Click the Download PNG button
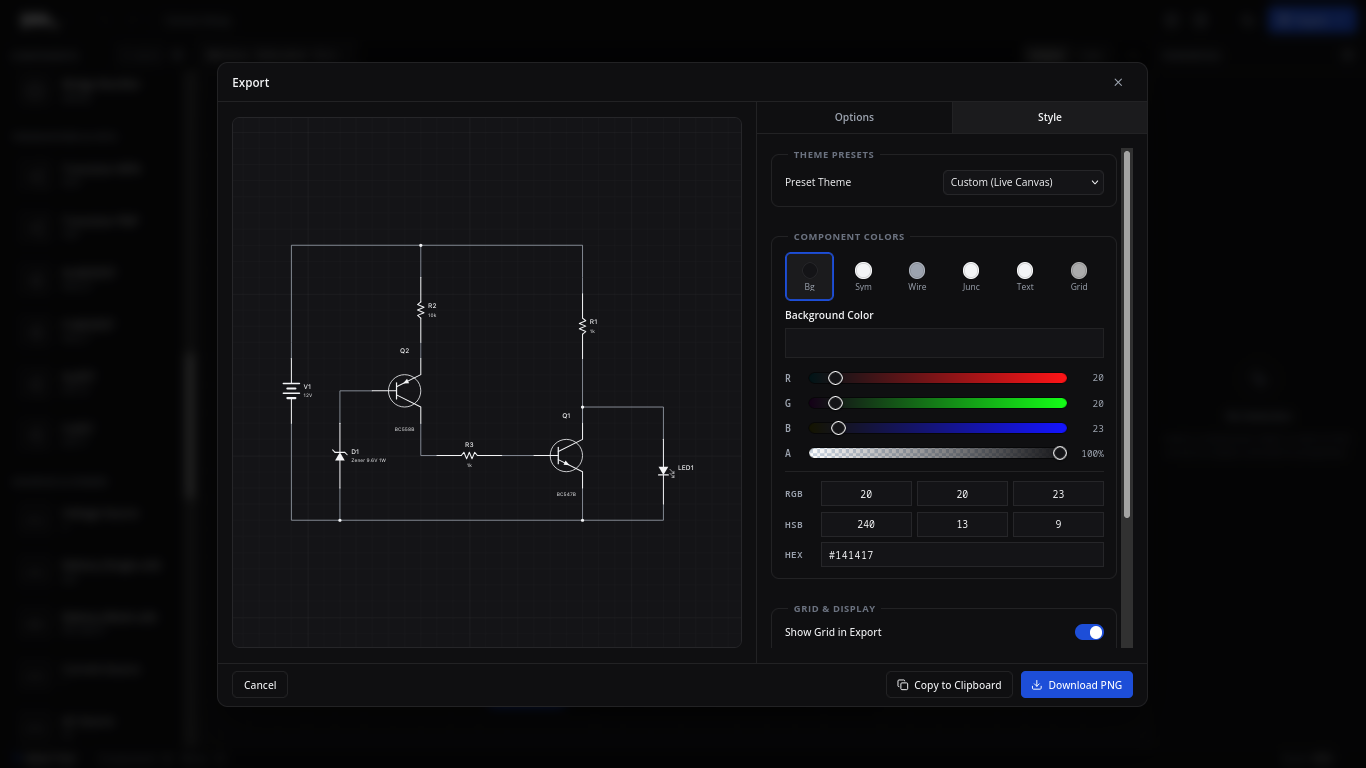The height and width of the screenshot is (768, 1366). tap(1077, 685)
